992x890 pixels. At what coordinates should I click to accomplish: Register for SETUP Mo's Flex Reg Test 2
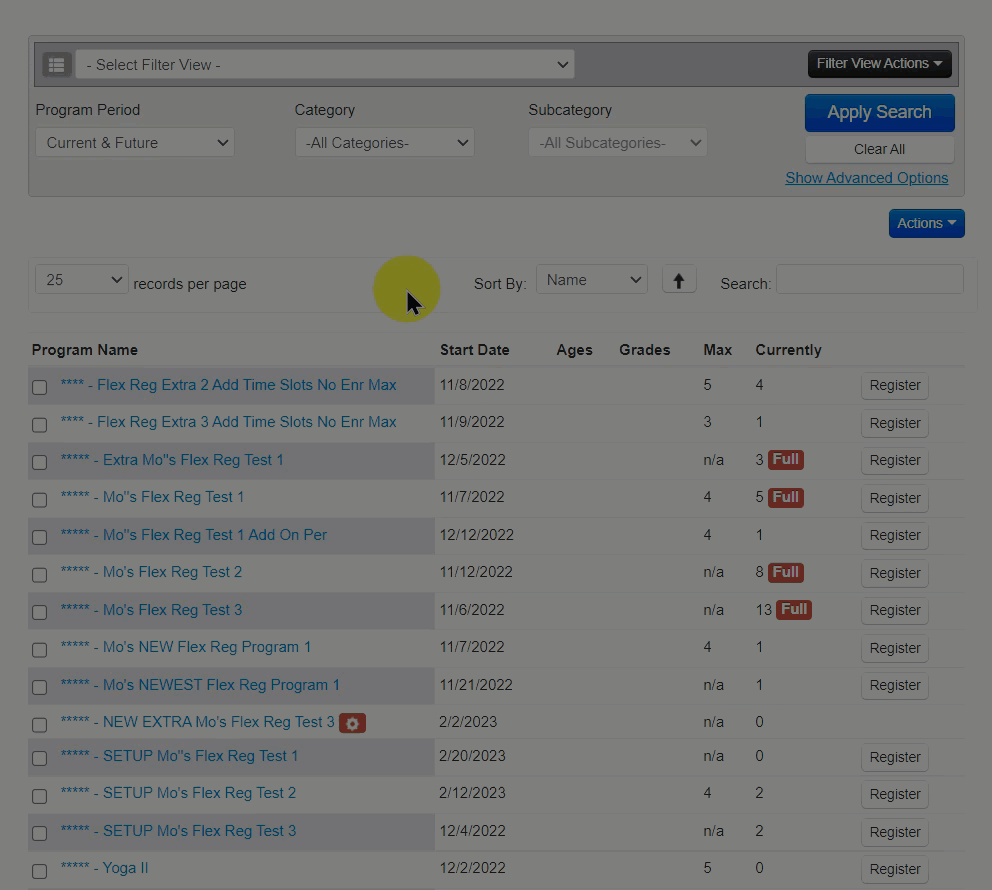(x=894, y=794)
